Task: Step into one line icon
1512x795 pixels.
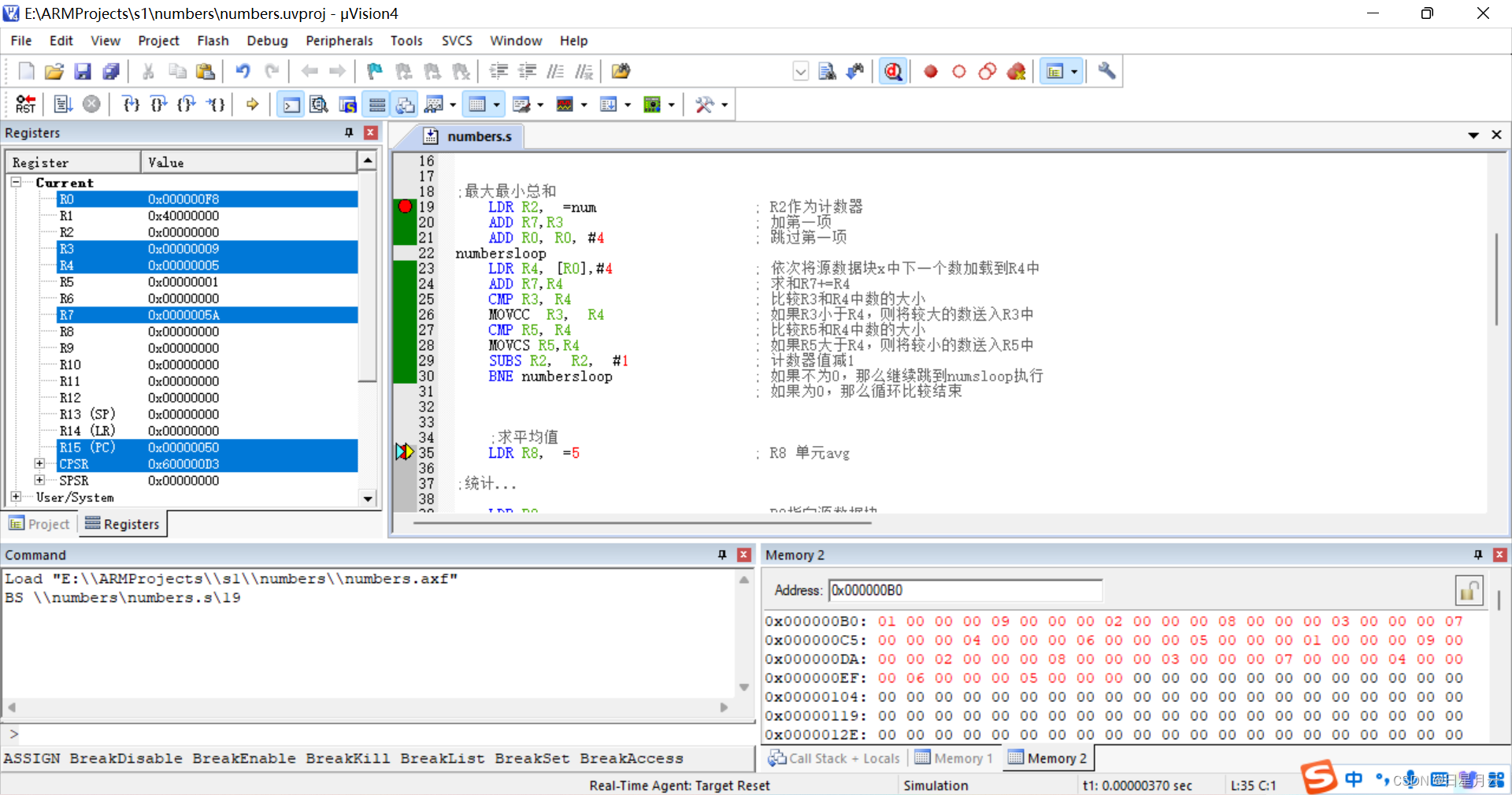Action: (132, 104)
